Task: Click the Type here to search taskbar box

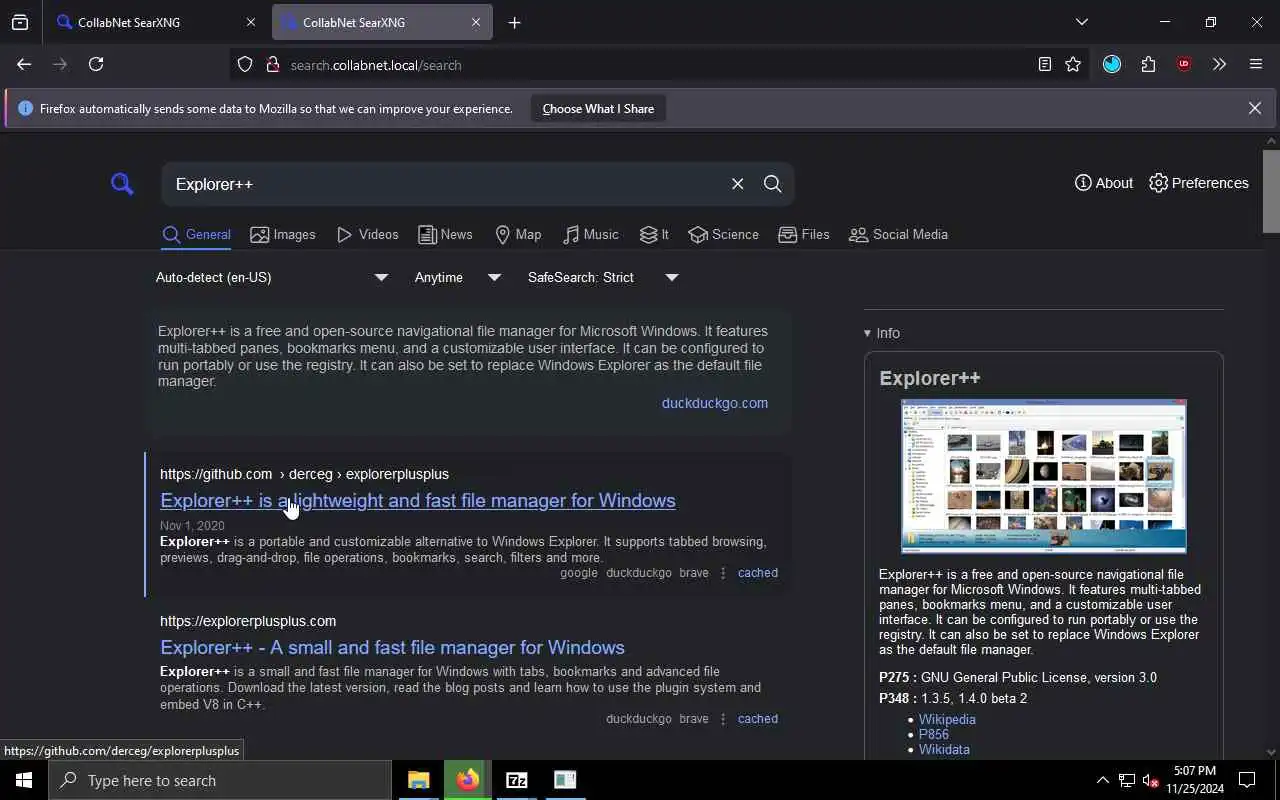Action: (x=220, y=780)
